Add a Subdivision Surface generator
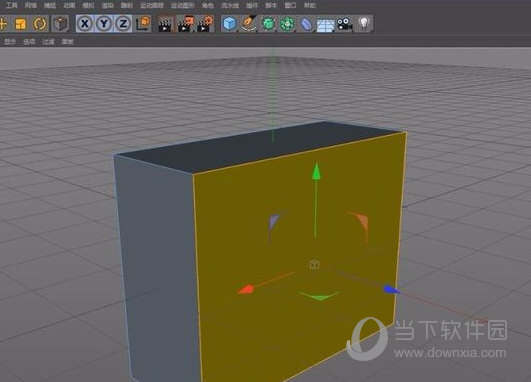The height and width of the screenshot is (382, 531). pos(268,24)
